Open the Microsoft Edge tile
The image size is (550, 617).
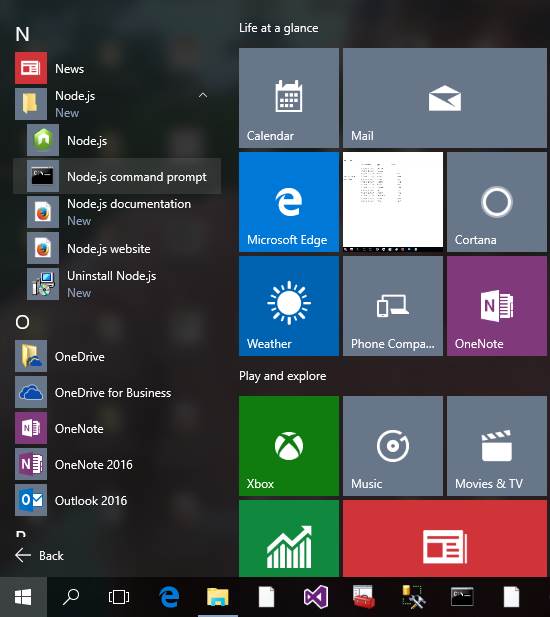289,202
